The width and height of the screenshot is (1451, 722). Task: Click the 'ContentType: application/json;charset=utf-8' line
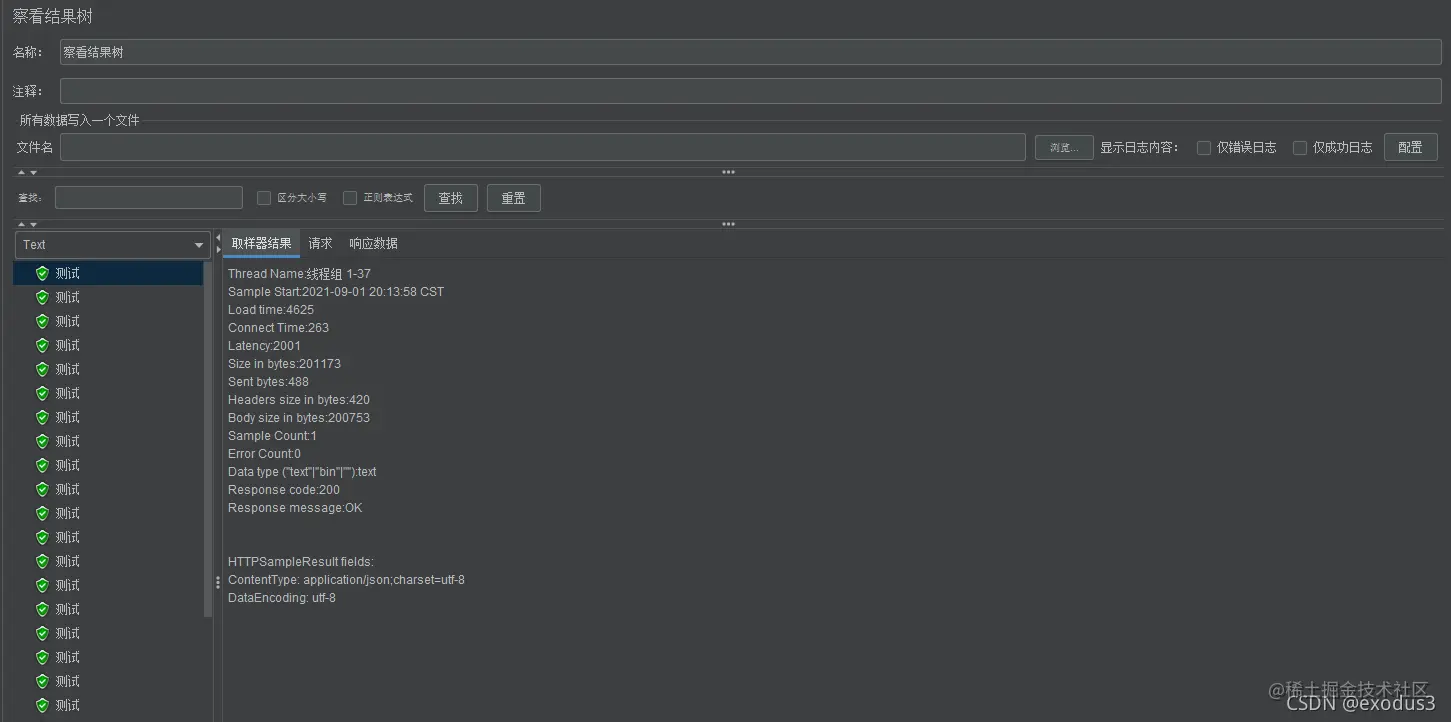[x=346, y=580]
